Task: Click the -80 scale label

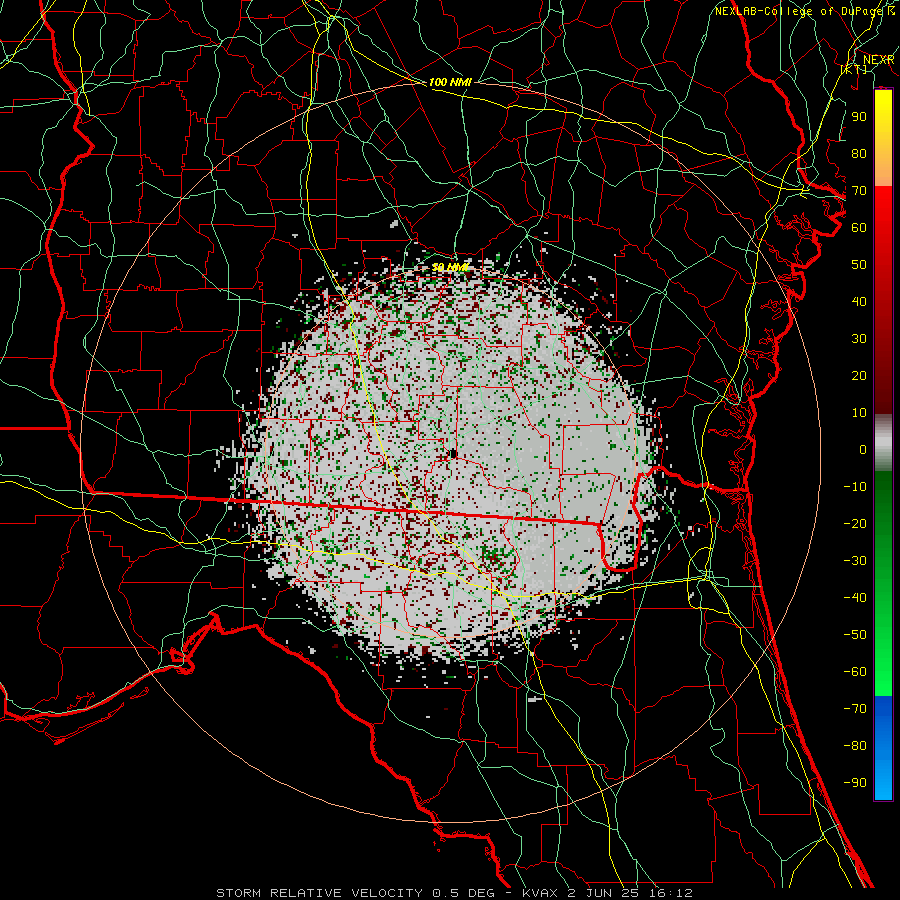Action: pyautogui.click(x=855, y=746)
